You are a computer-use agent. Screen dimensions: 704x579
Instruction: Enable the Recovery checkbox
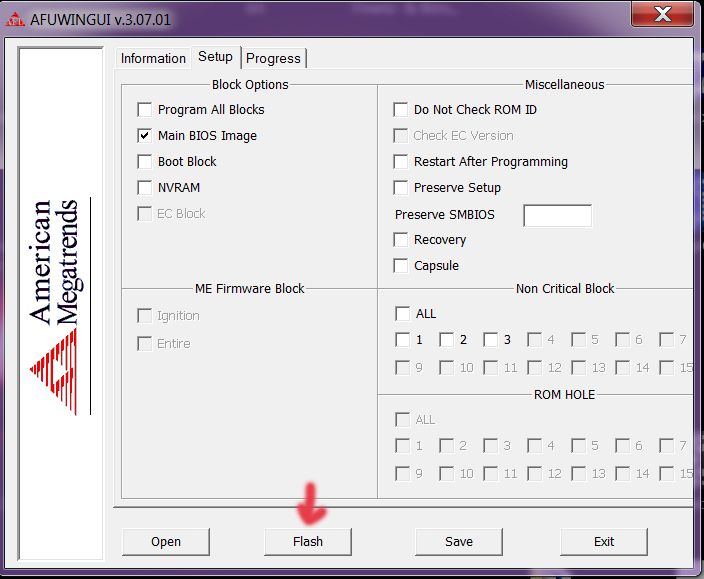(x=400, y=240)
